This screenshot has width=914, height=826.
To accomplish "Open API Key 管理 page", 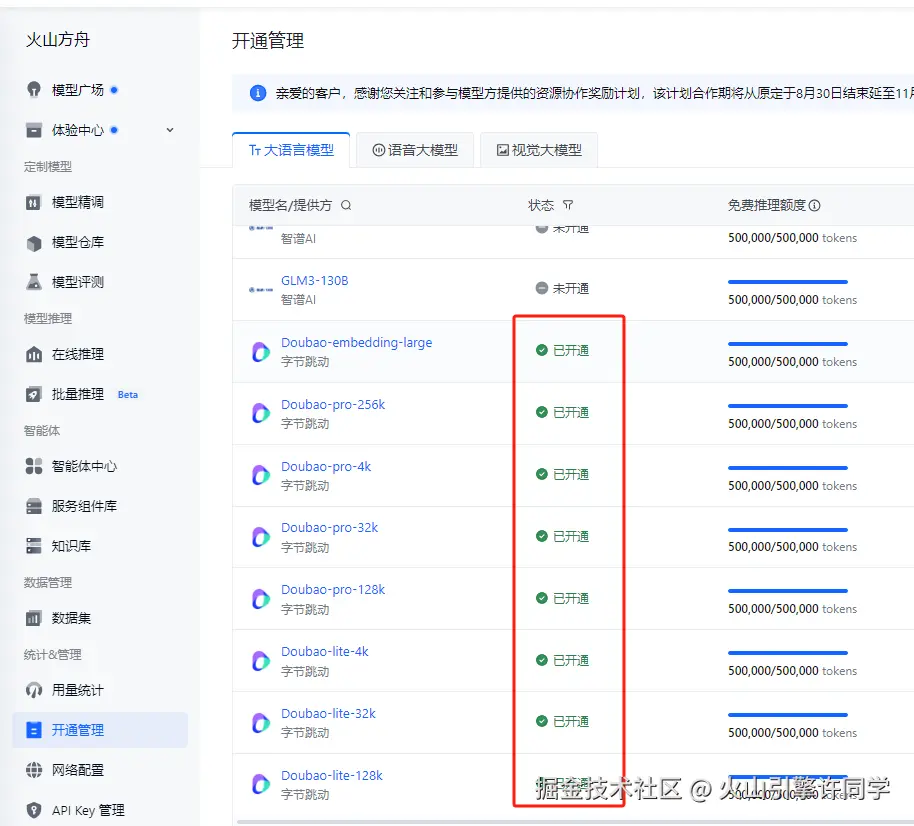I will [x=88, y=810].
